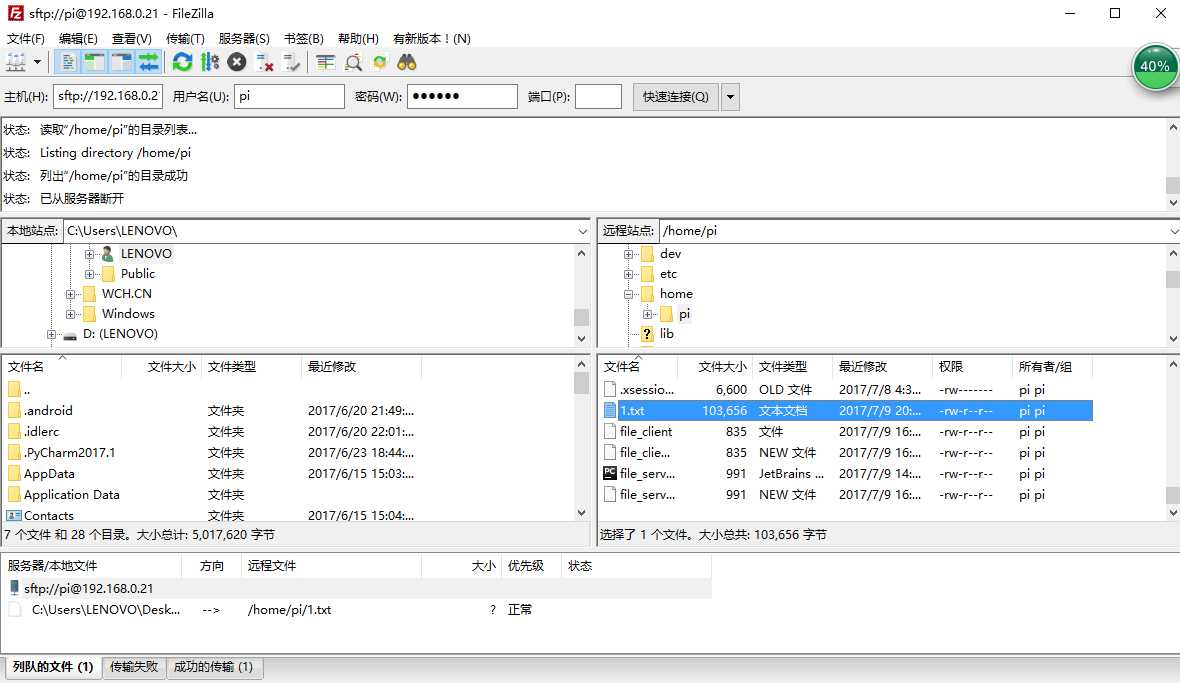Image resolution: width=1180 pixels, height=683 pixels.
Task: Select the .android local folder
Action: pyautogui.click(x=48, y=411)
